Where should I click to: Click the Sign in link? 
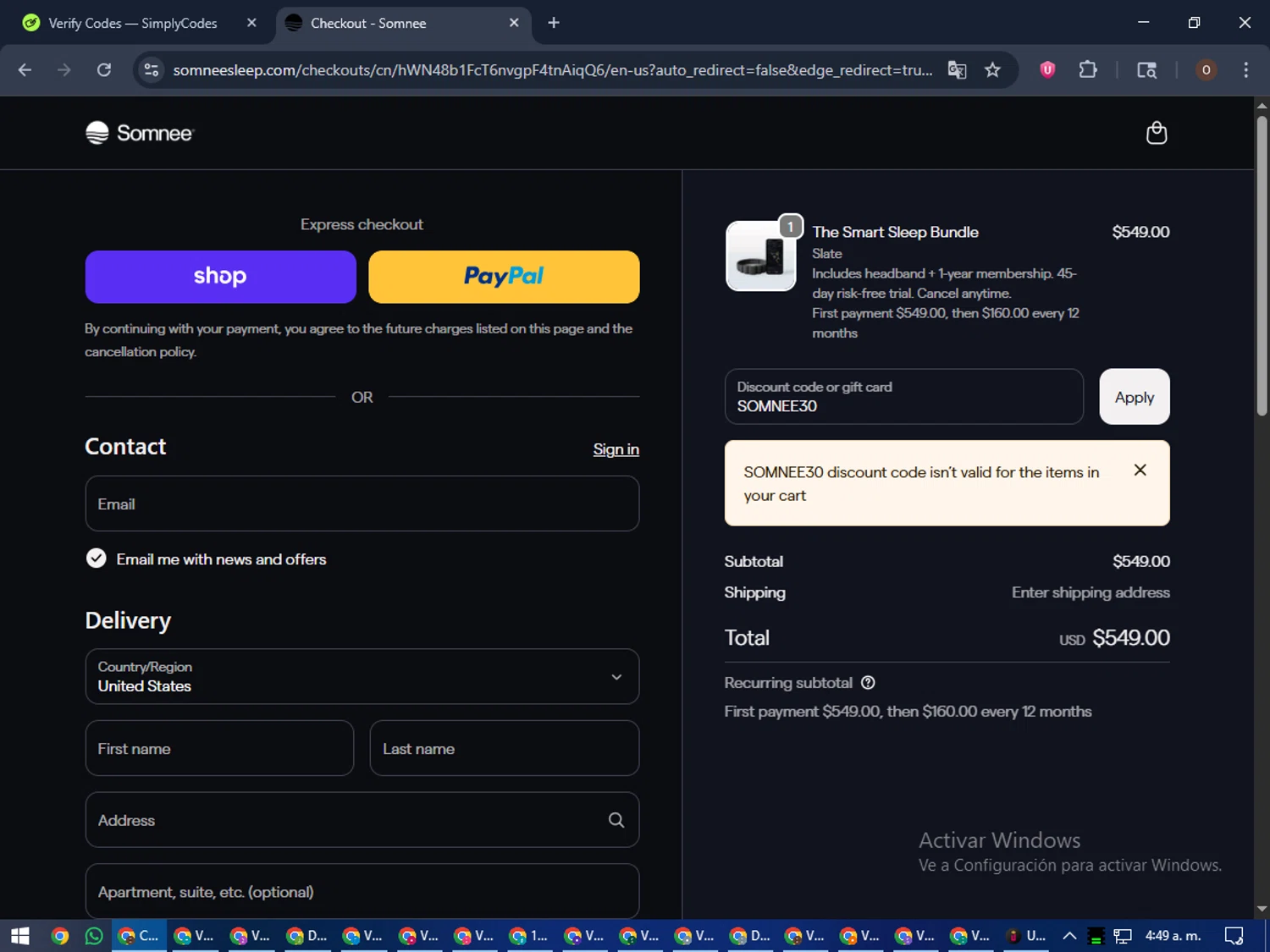pyautogui.click(x=616, y=449)
